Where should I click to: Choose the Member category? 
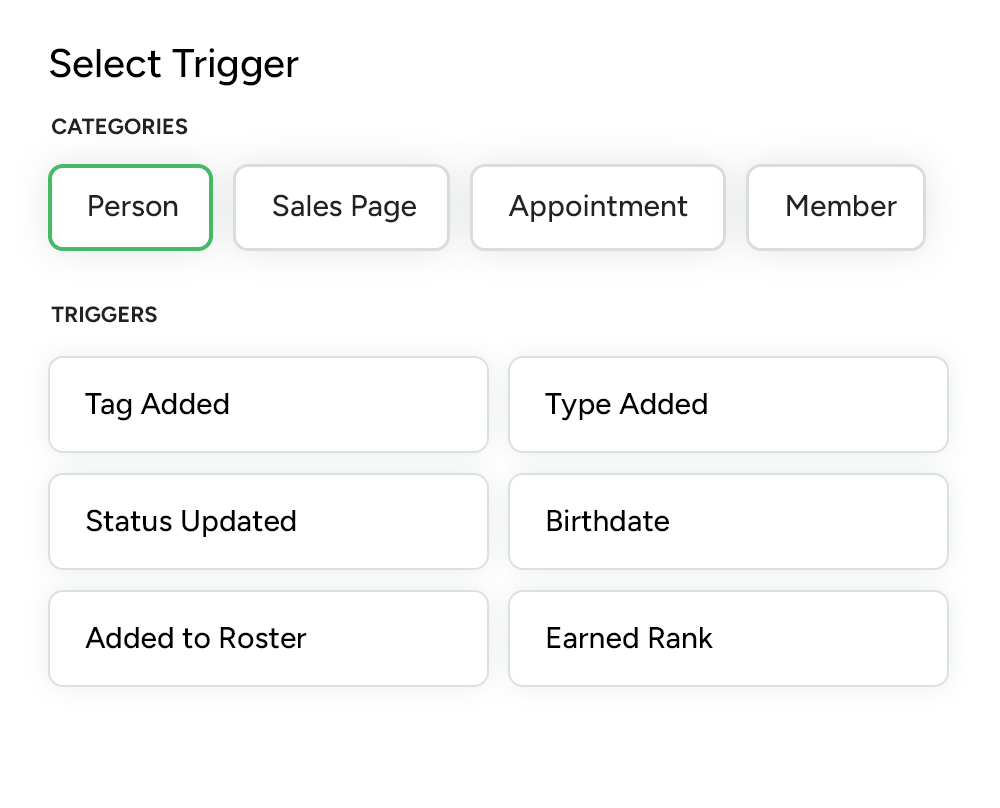(837, 207)
